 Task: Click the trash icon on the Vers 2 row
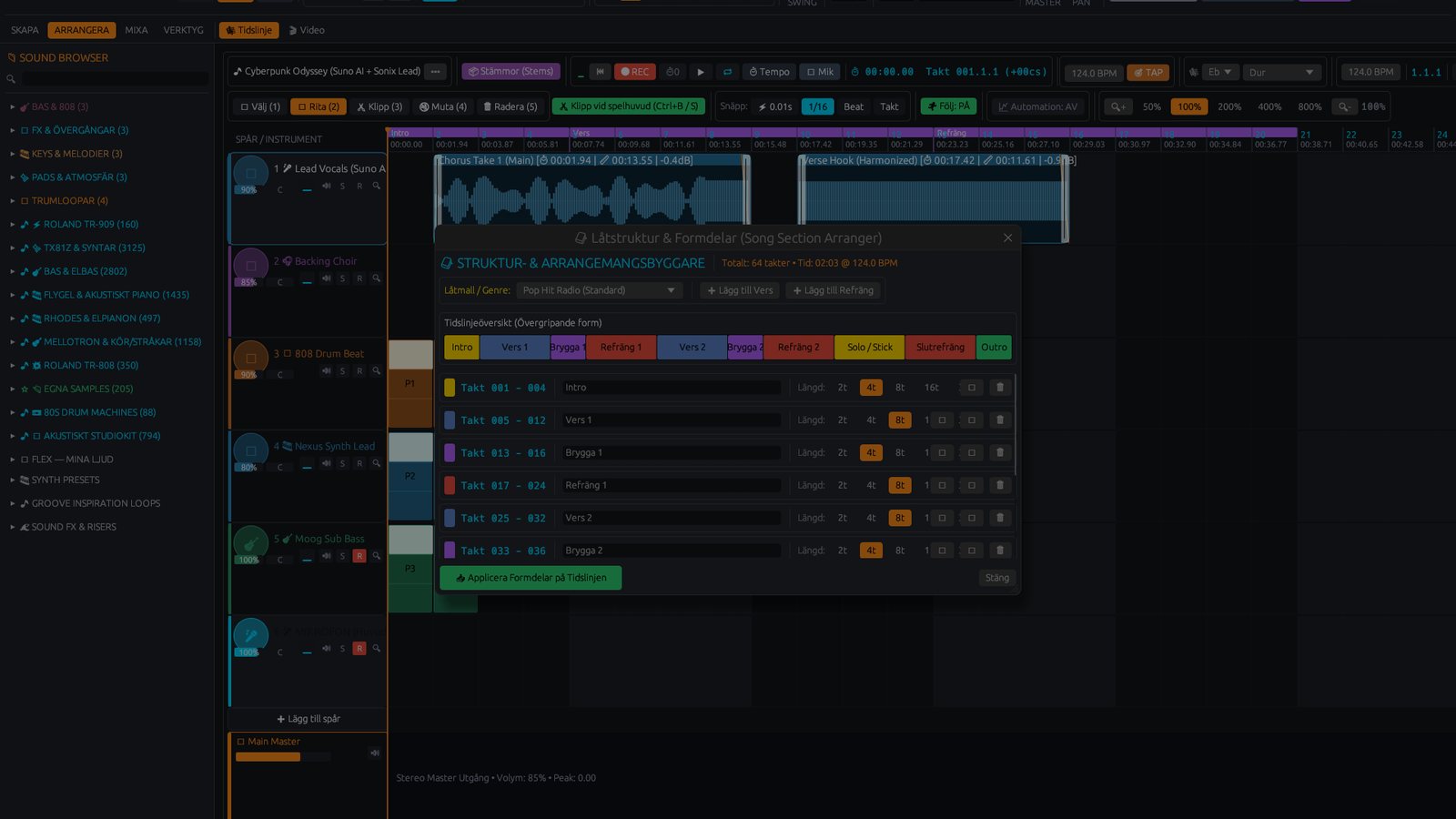pos(1000,519)
